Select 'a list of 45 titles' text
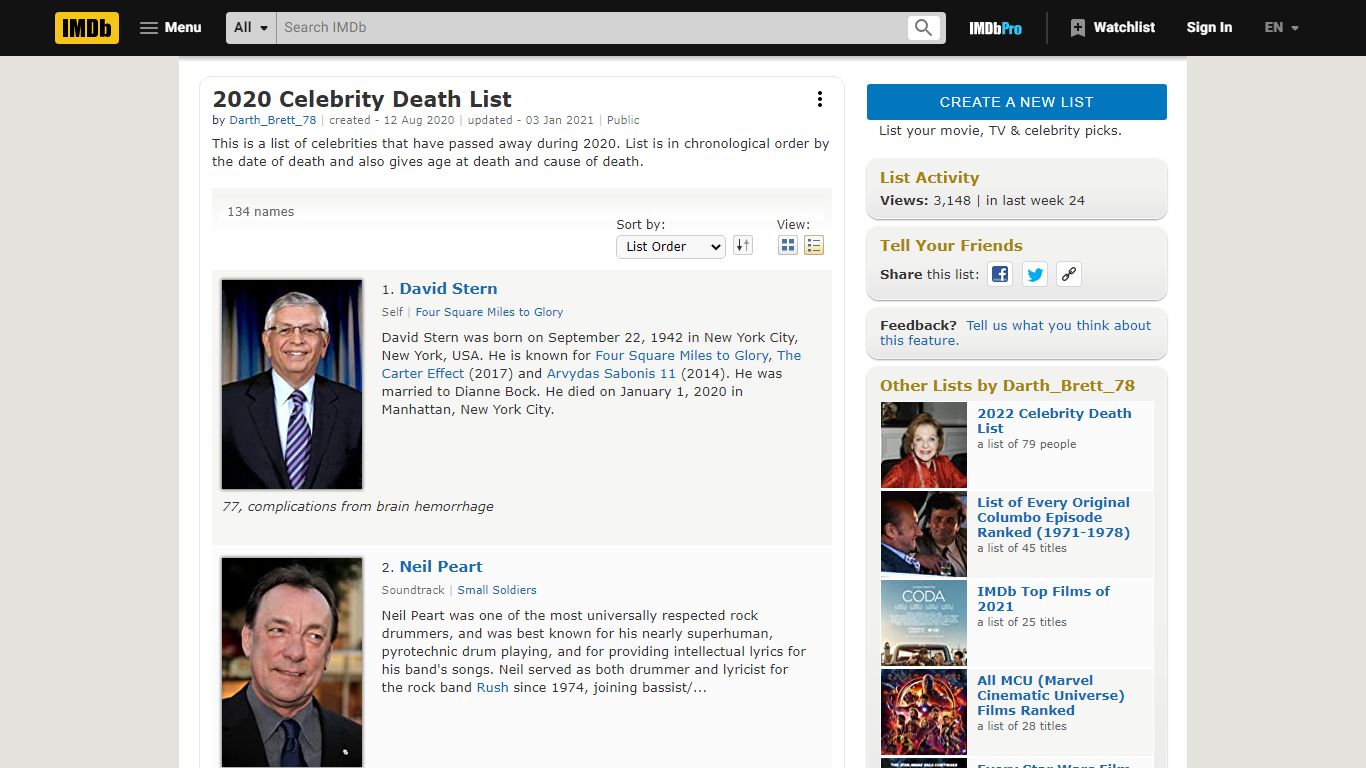The height and width of the screenshot is (768, 1366). point(1022,548)
